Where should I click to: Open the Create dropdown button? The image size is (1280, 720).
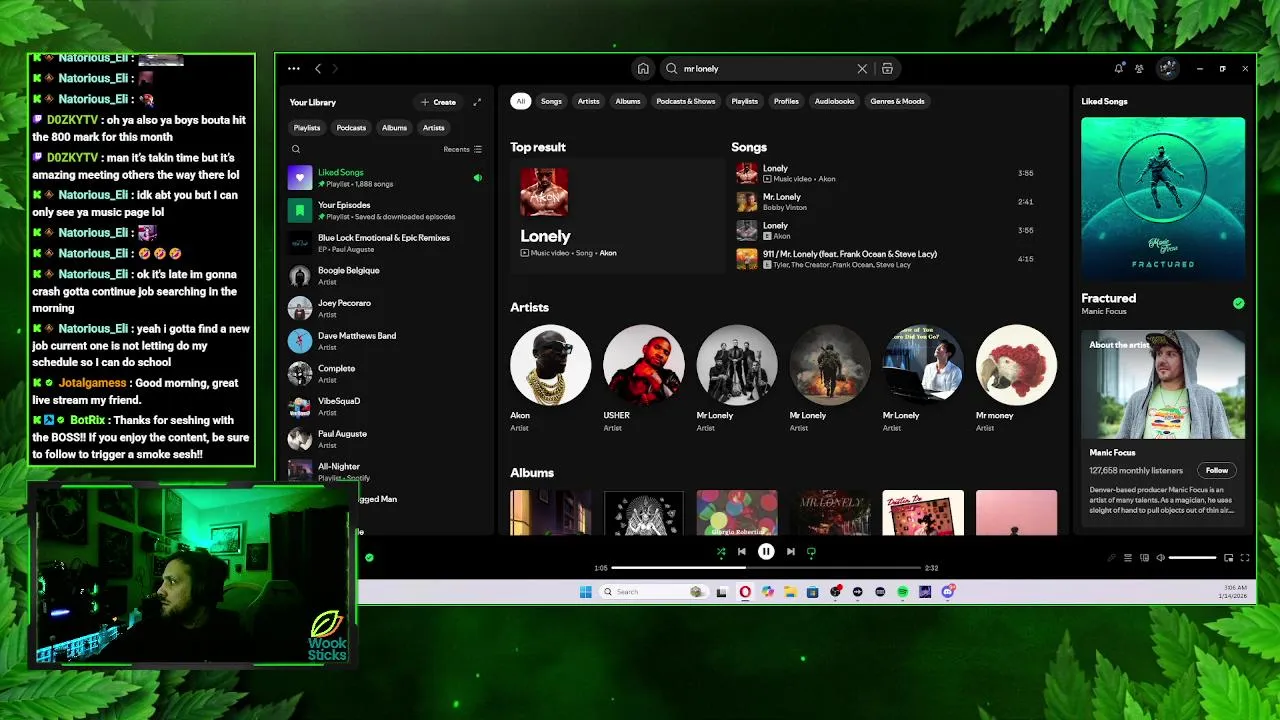439,102
